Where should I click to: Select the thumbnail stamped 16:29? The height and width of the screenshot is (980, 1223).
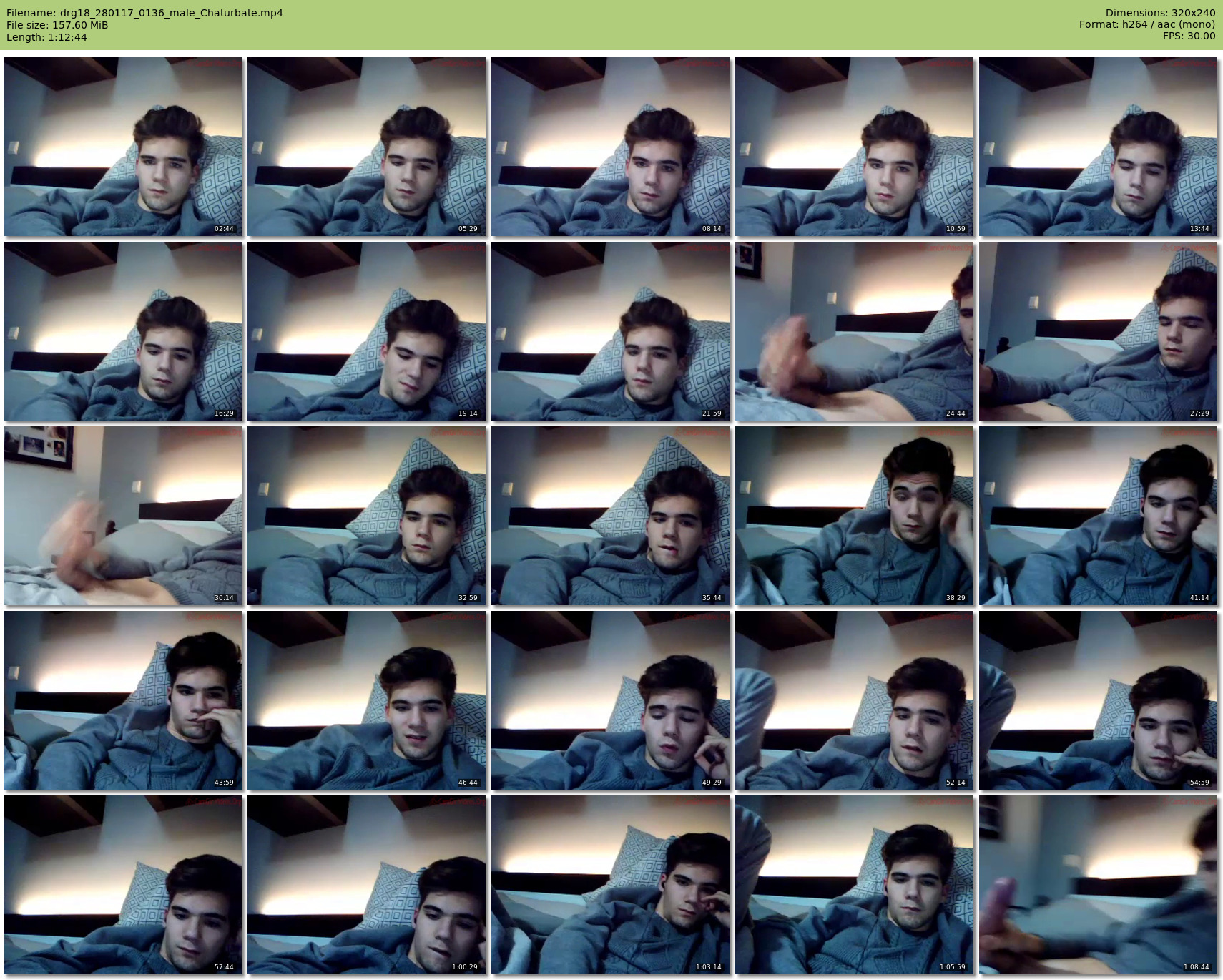click(x=122, y=331)
